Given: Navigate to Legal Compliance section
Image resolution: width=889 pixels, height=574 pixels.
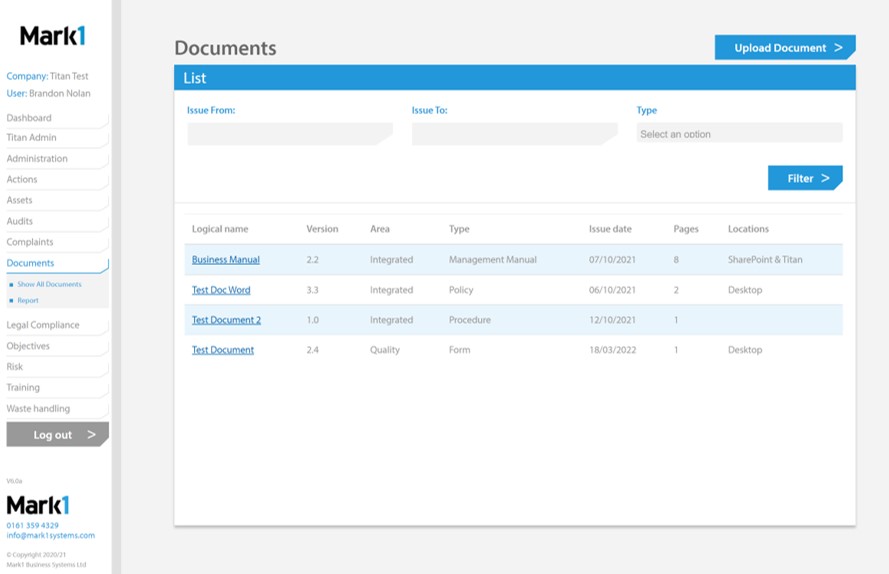Looking at the screenshot, I should 42,325.
